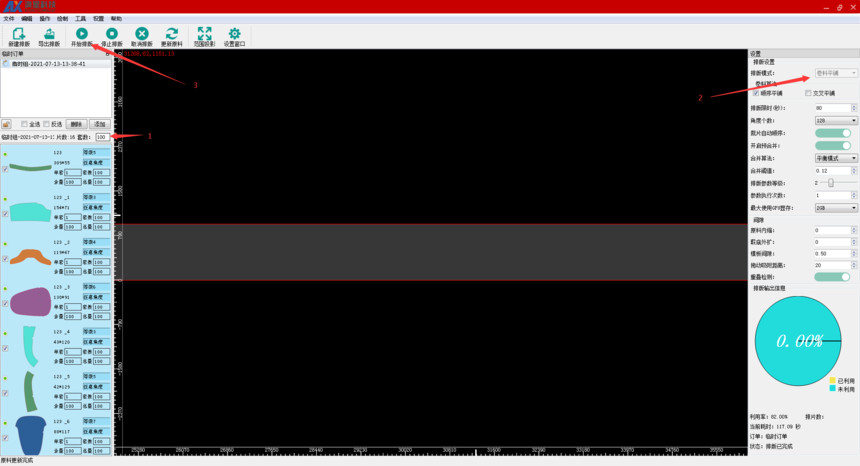
Task: Select the dark blue 123_6 piece thumbnail
Action: tap(31, 435)
